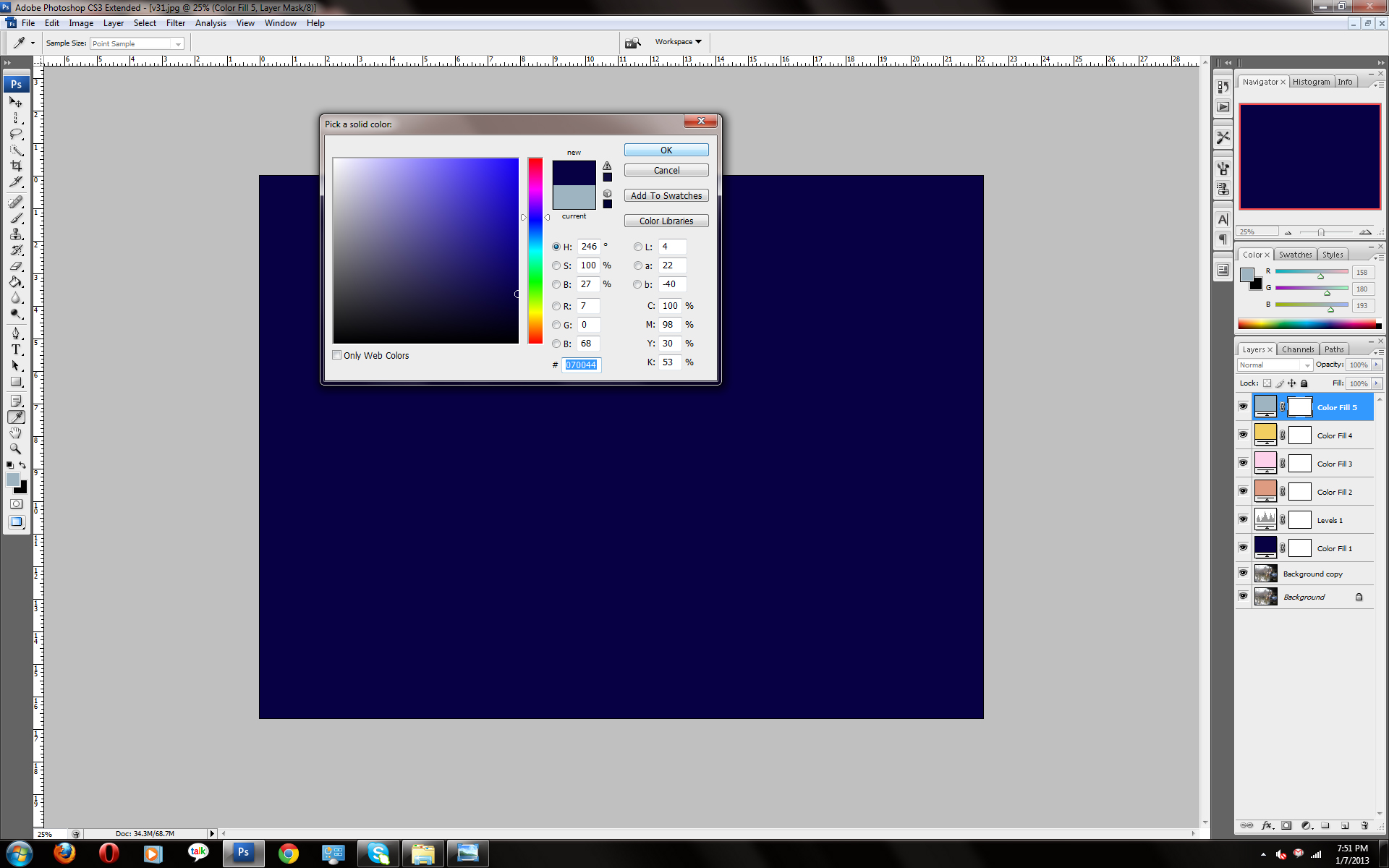Cancel the color picker dialog
Screen dimensions: 1389x868
pyautogui.click(x=666, y=170)
